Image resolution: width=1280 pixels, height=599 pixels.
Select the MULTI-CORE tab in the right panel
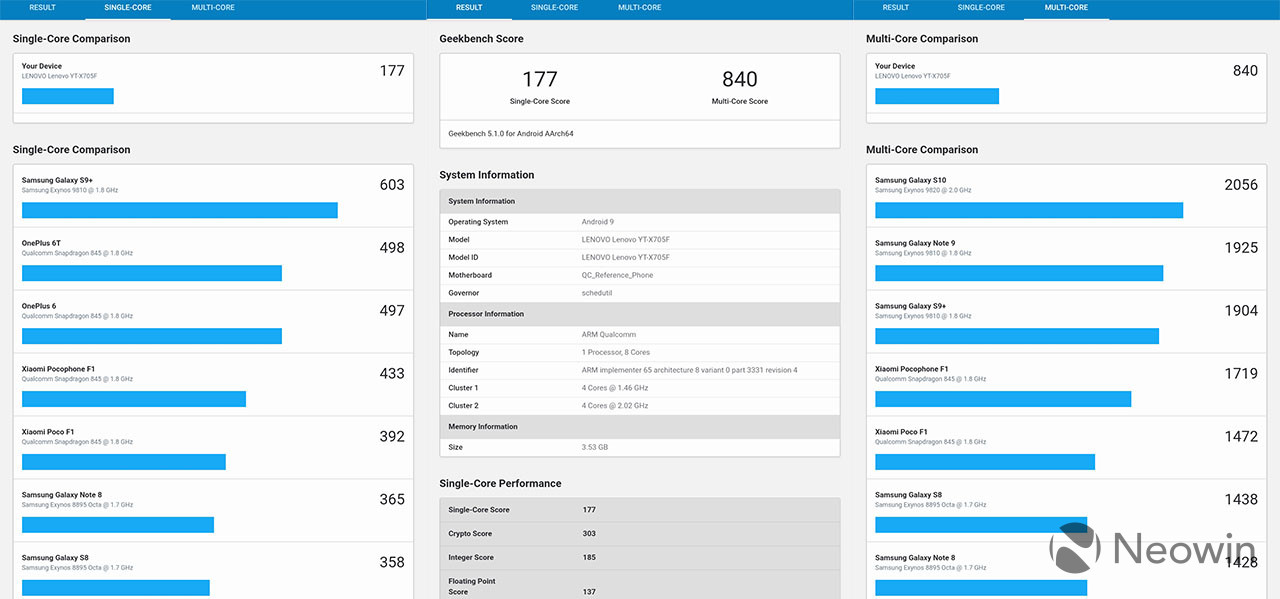1066,8
